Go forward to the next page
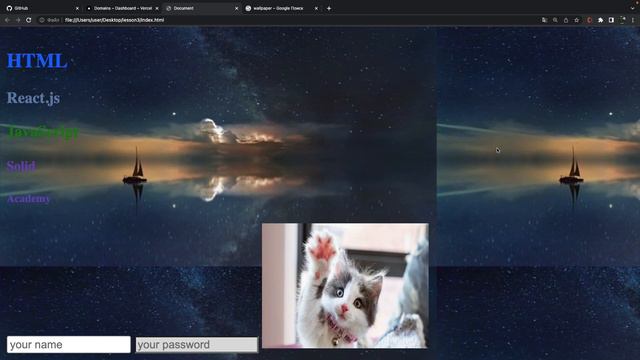The height and width of the screenshot is (360, 640). pyautogui.click(x=18, y=20)
